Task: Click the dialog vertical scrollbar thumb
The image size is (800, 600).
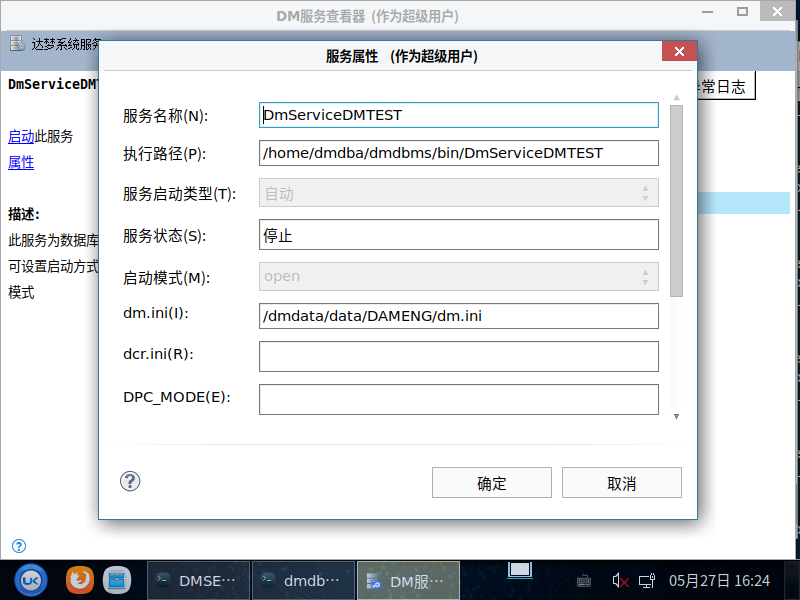Action: click(677, 201)
